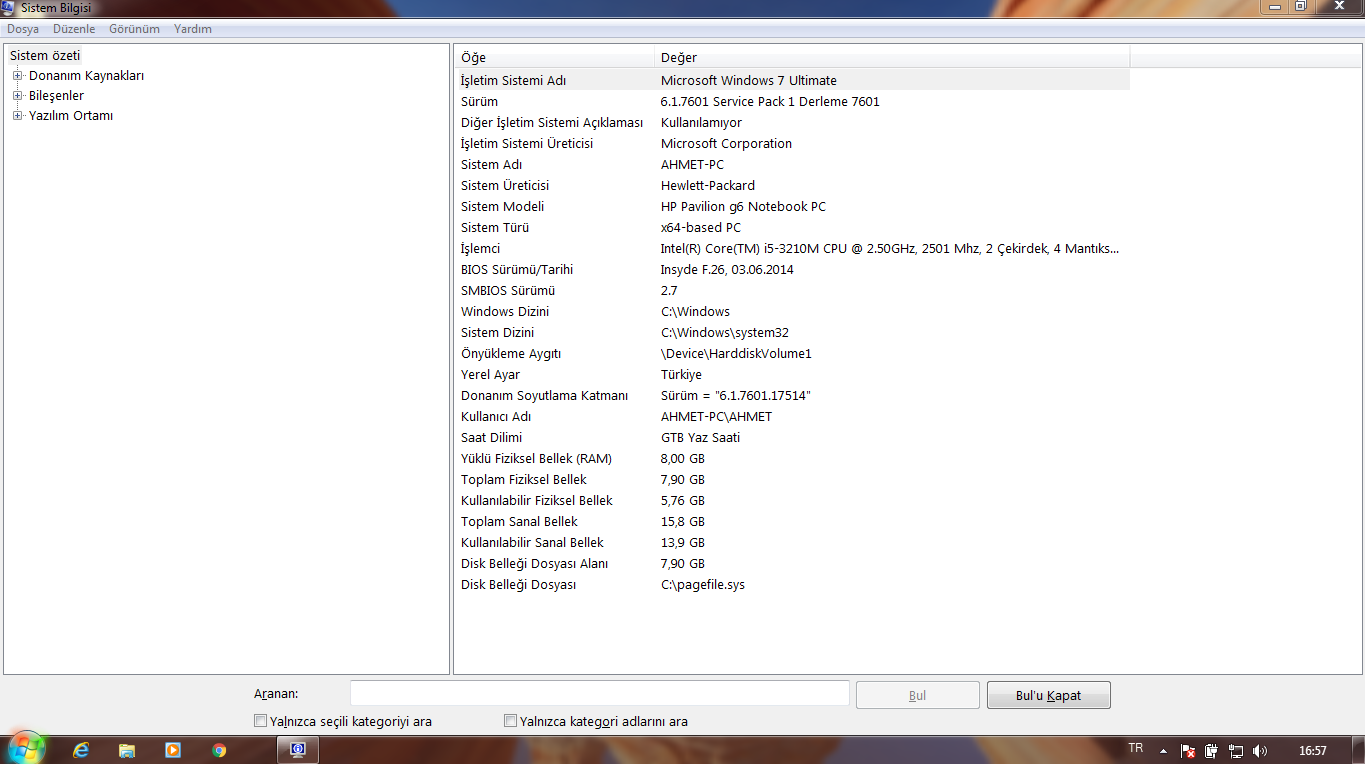Select the Bileşenler tree item
The width and height of the screenshot is (1365, 764).
57,96
